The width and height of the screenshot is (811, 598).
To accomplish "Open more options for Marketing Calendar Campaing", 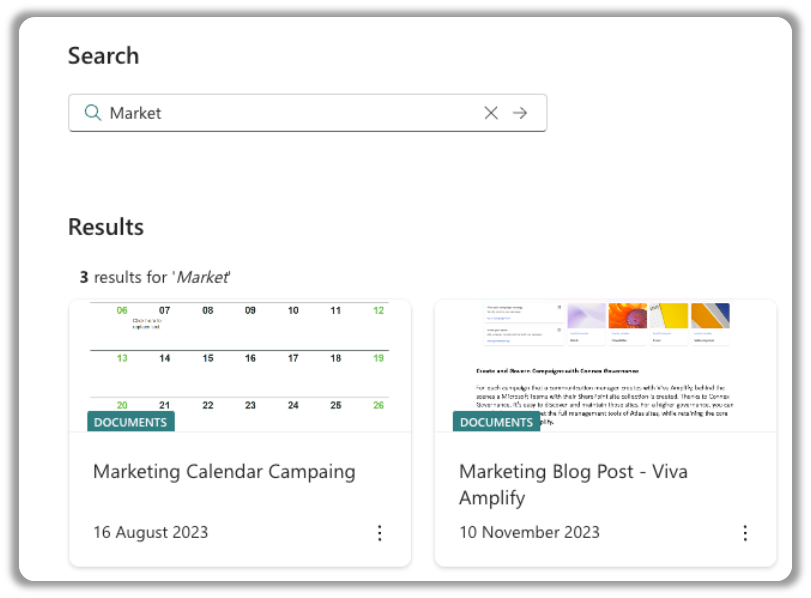I will coord(380,533).
